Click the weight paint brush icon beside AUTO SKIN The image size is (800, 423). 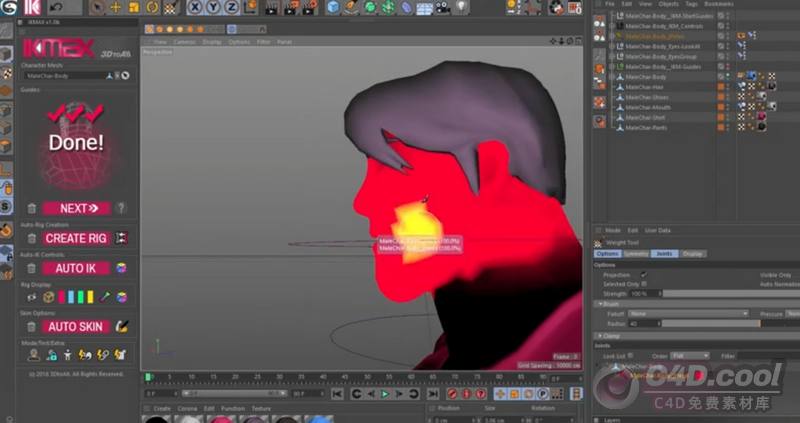pos(121,327)
